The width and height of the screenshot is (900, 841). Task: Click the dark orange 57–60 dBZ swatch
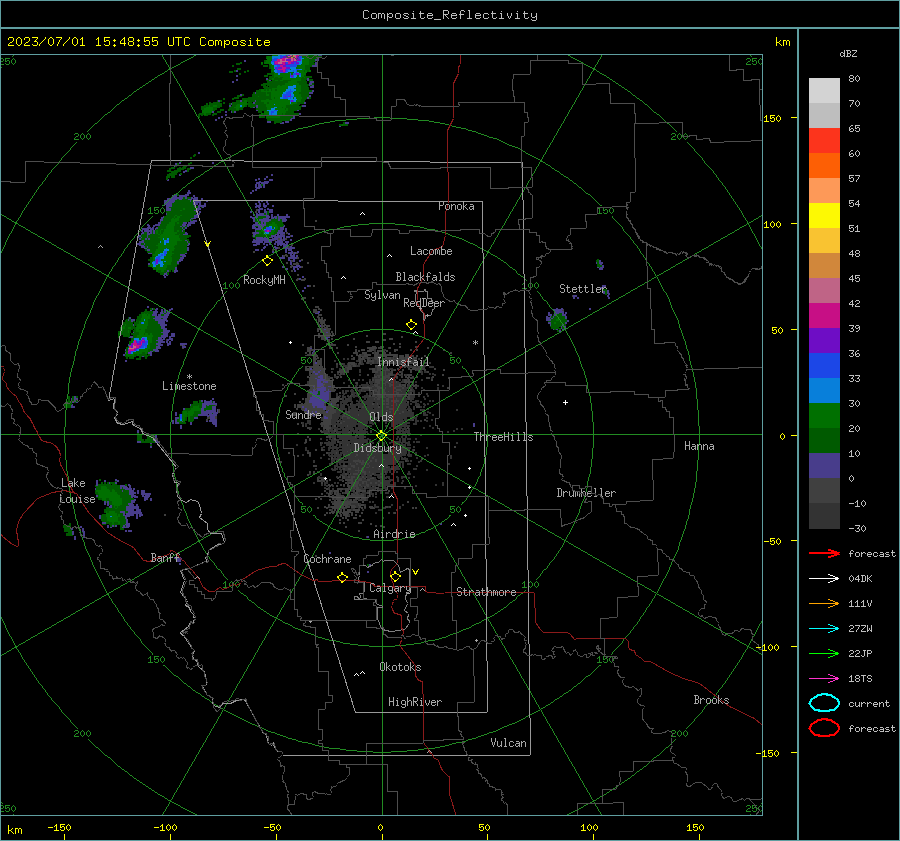[x=824, y=166]
